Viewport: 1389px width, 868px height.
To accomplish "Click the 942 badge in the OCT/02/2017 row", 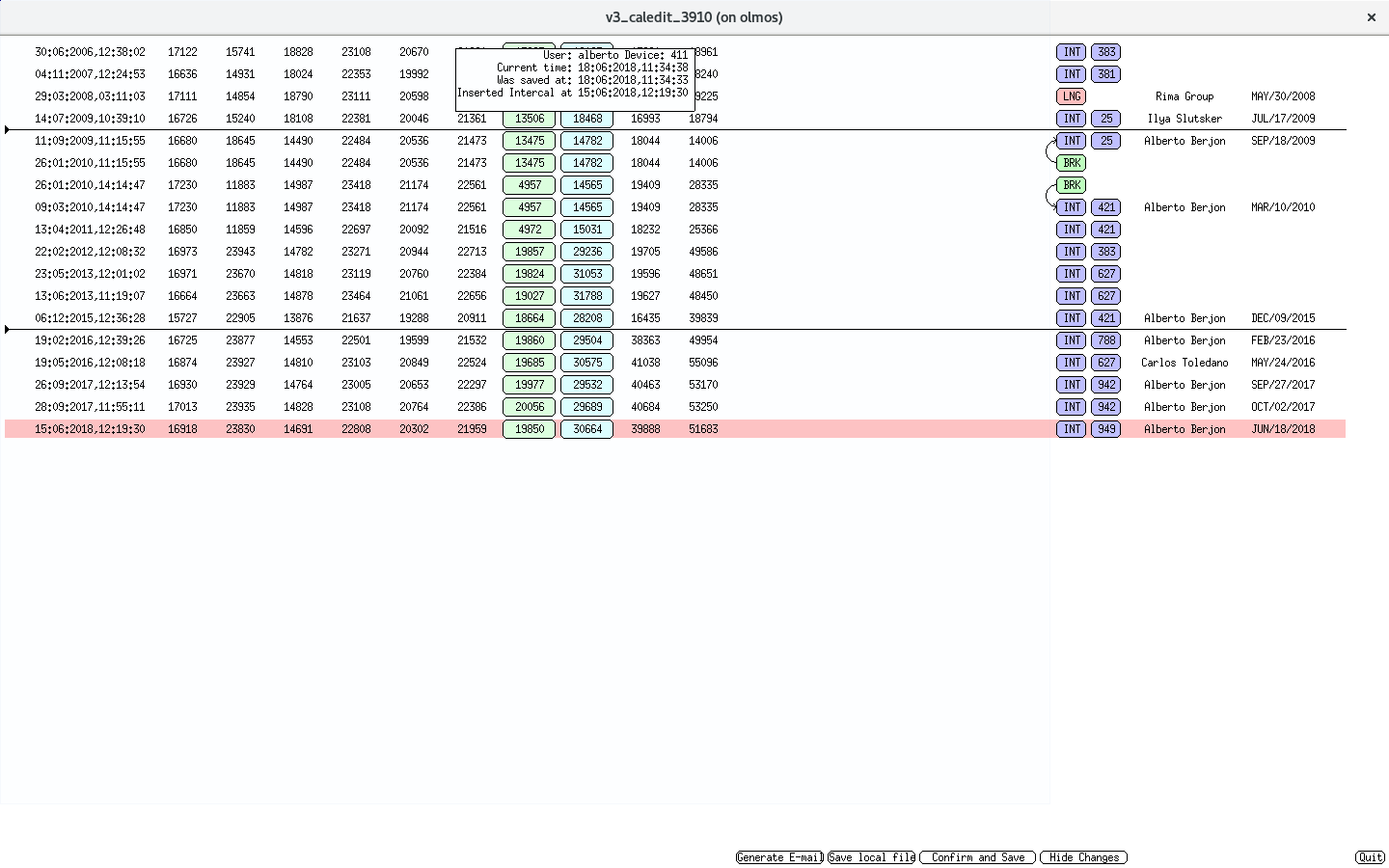I will (1105, 407).
